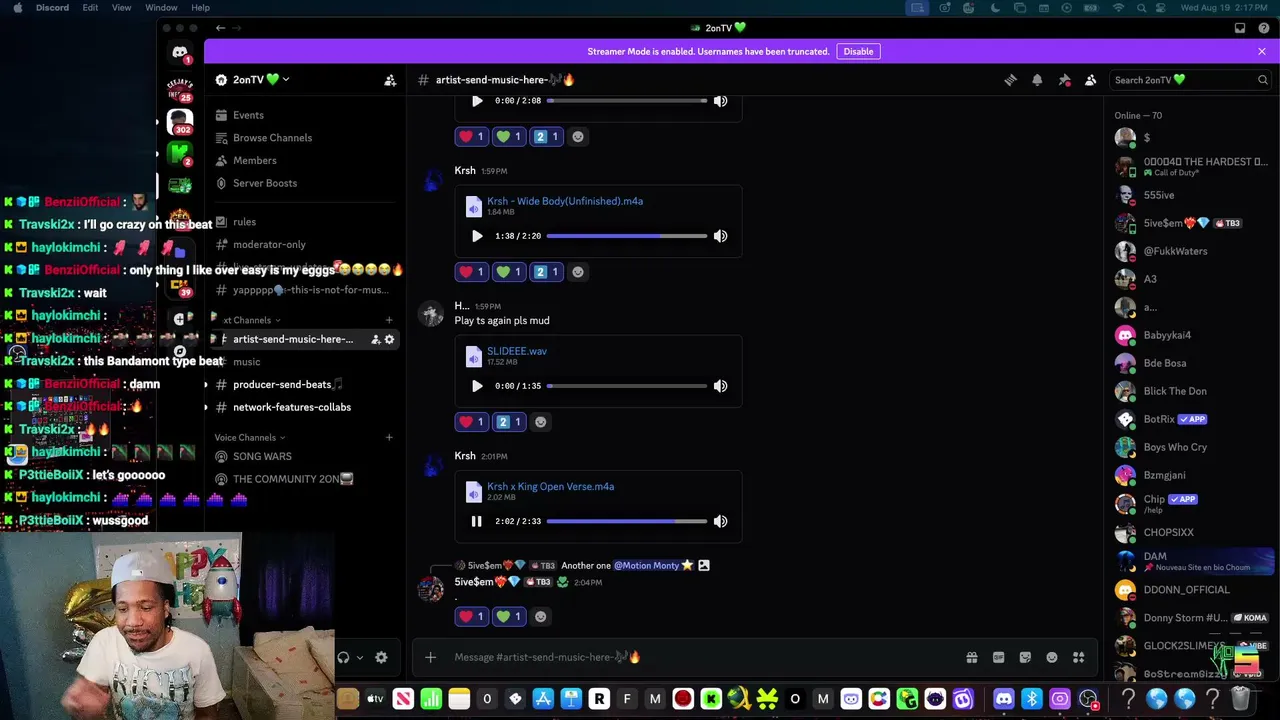Open the Trash in the dock
This screenshot has height=720, width=1280.
[1241, 699]
